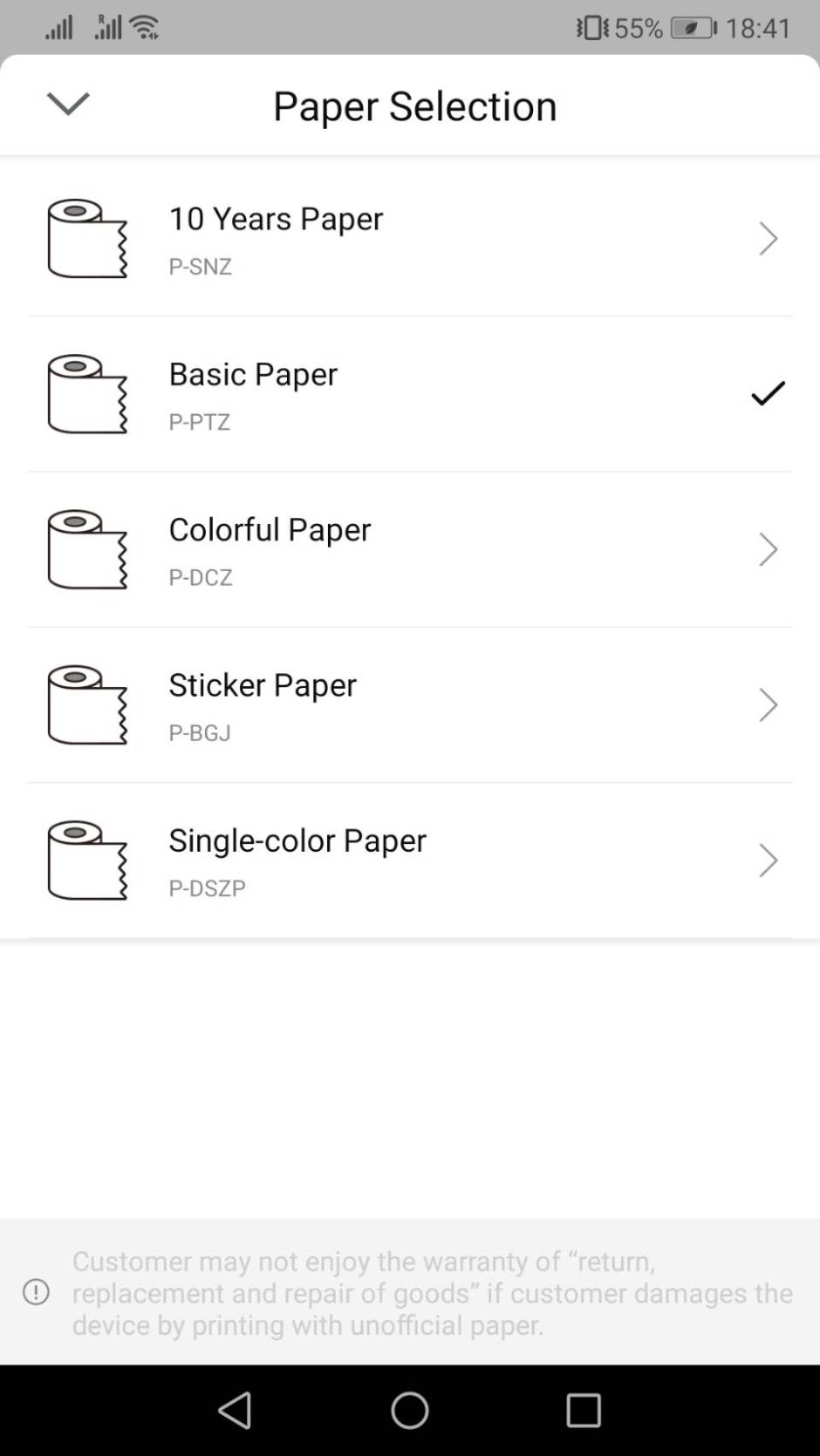This screenshot has height=1456, width=820.
Task: Tap the warranty notice info icon
Action: point(36,1292)
